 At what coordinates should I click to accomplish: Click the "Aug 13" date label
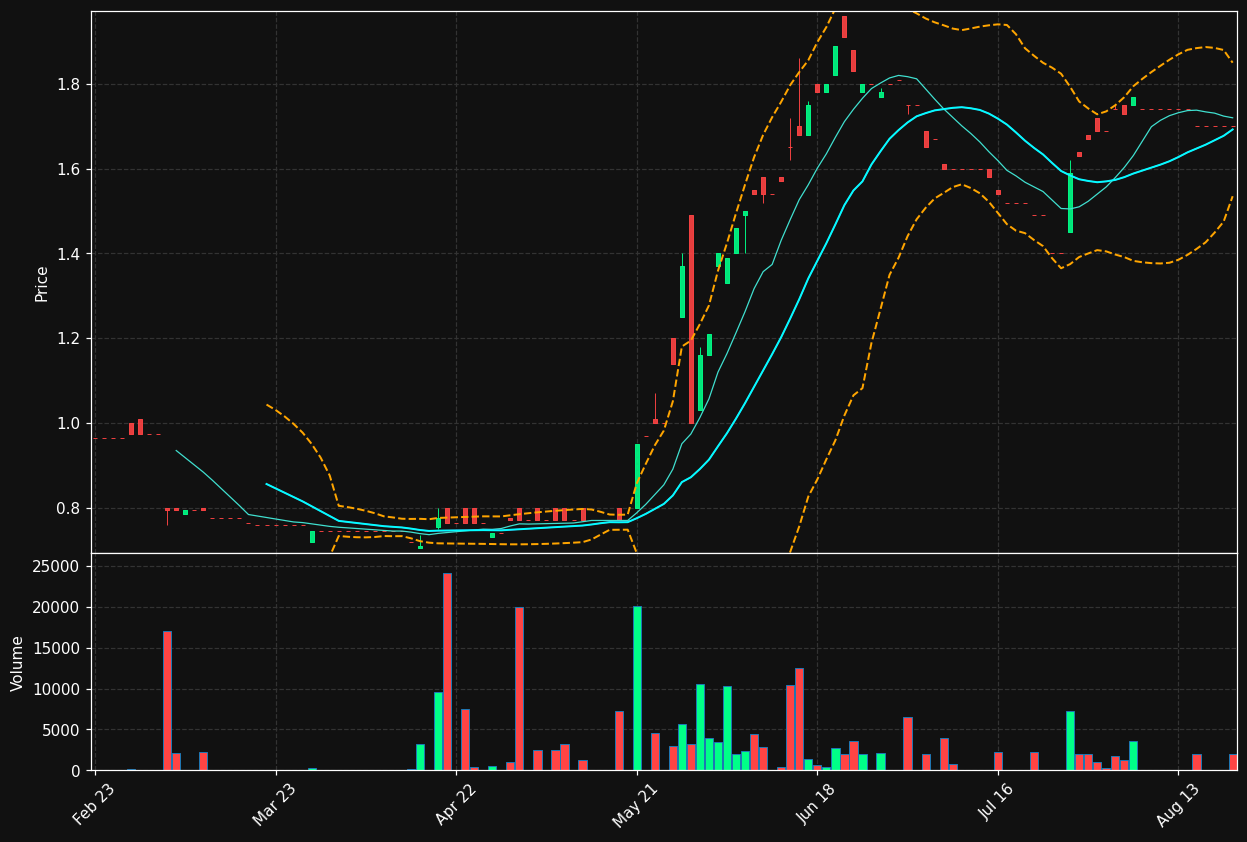[x=1176, y=804]
